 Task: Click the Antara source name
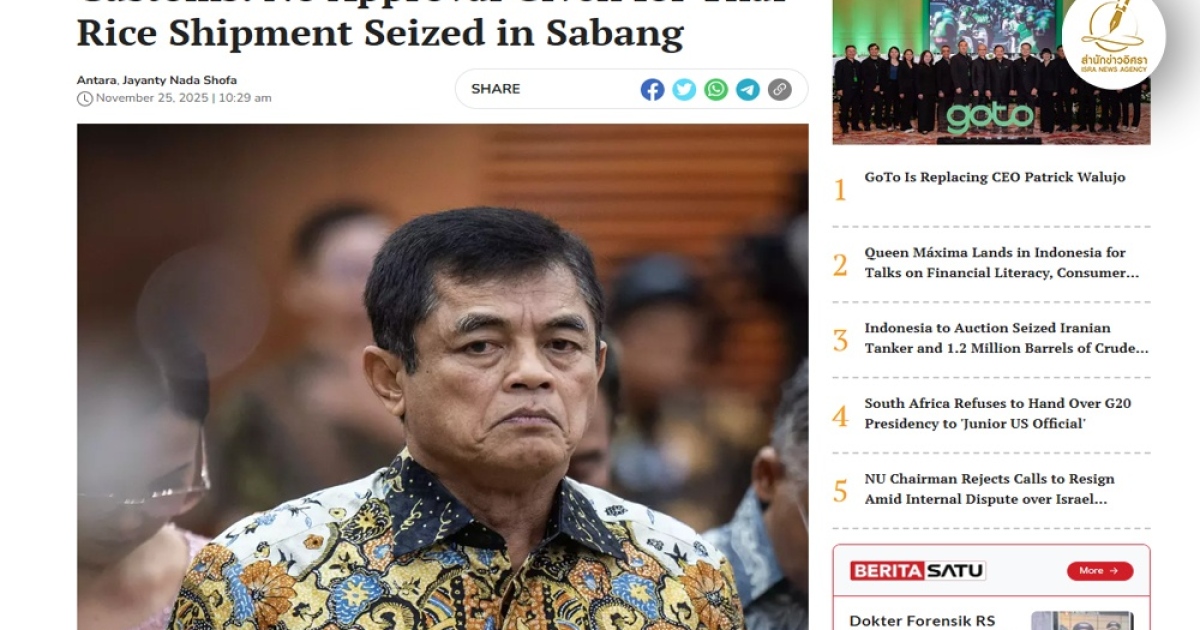pyautogui.click(x=96, y=80)
